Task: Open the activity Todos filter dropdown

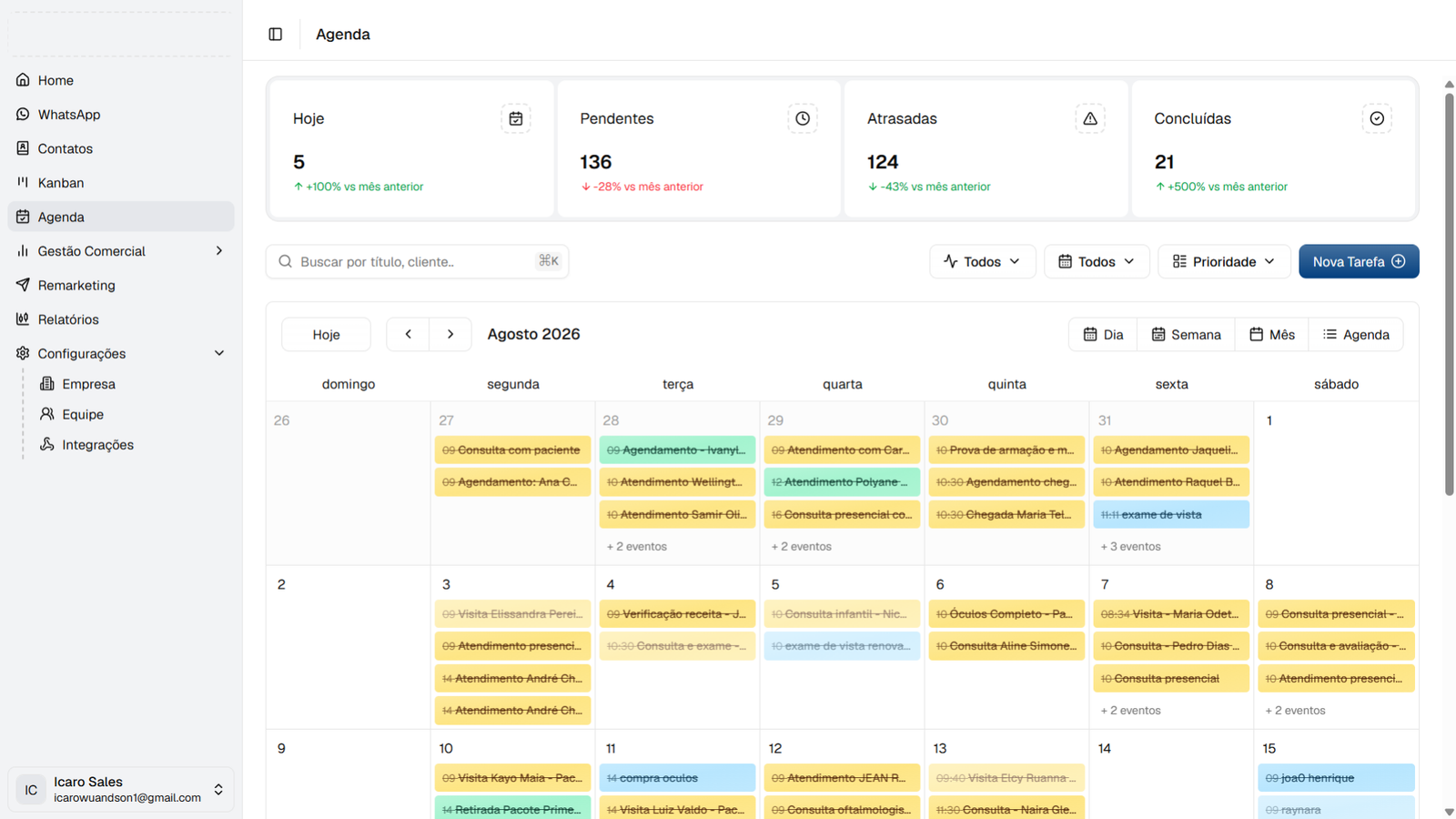Action: tap(983, 261)
